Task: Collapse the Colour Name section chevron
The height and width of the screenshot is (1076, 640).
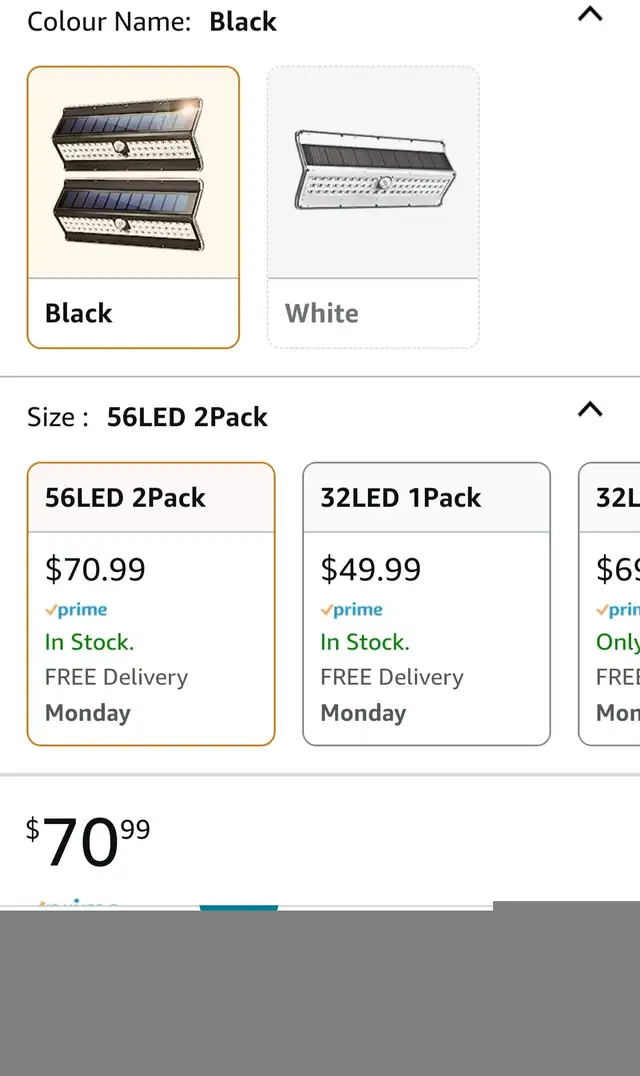Action: (591, 15)
